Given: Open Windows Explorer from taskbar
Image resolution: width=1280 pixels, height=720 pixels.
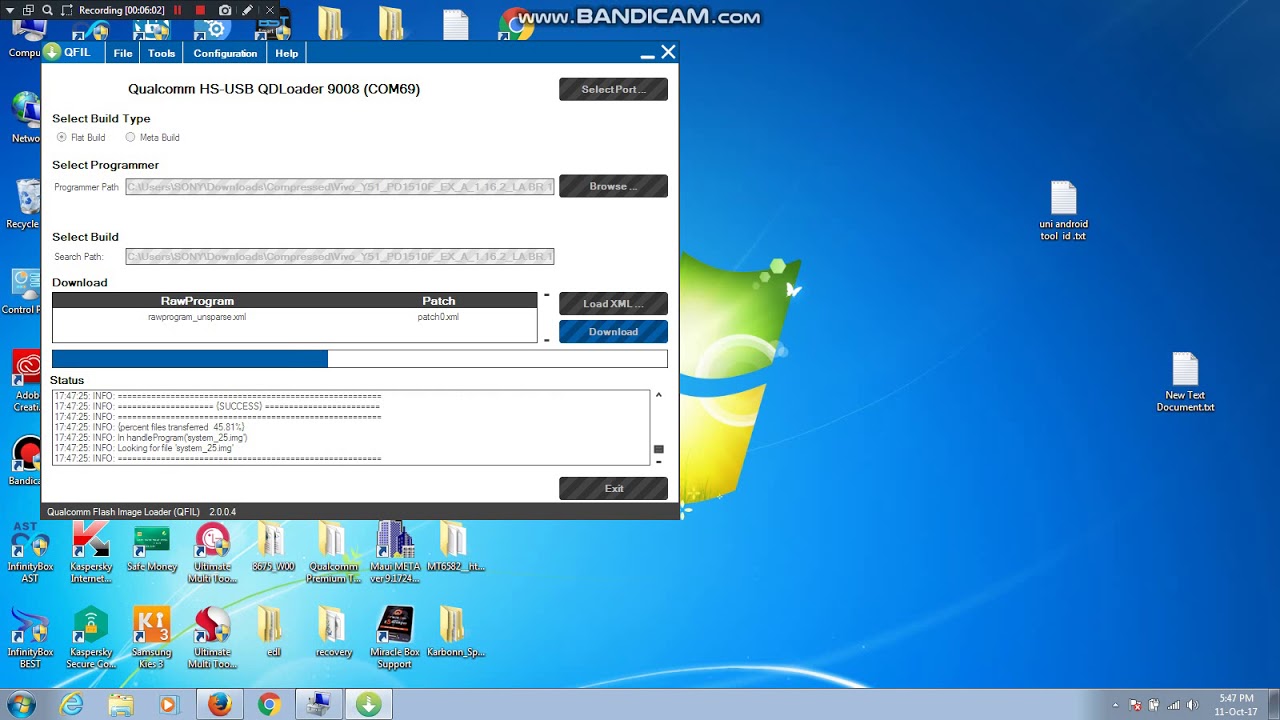Looking at the screenshot, I should tap(121, 705).
